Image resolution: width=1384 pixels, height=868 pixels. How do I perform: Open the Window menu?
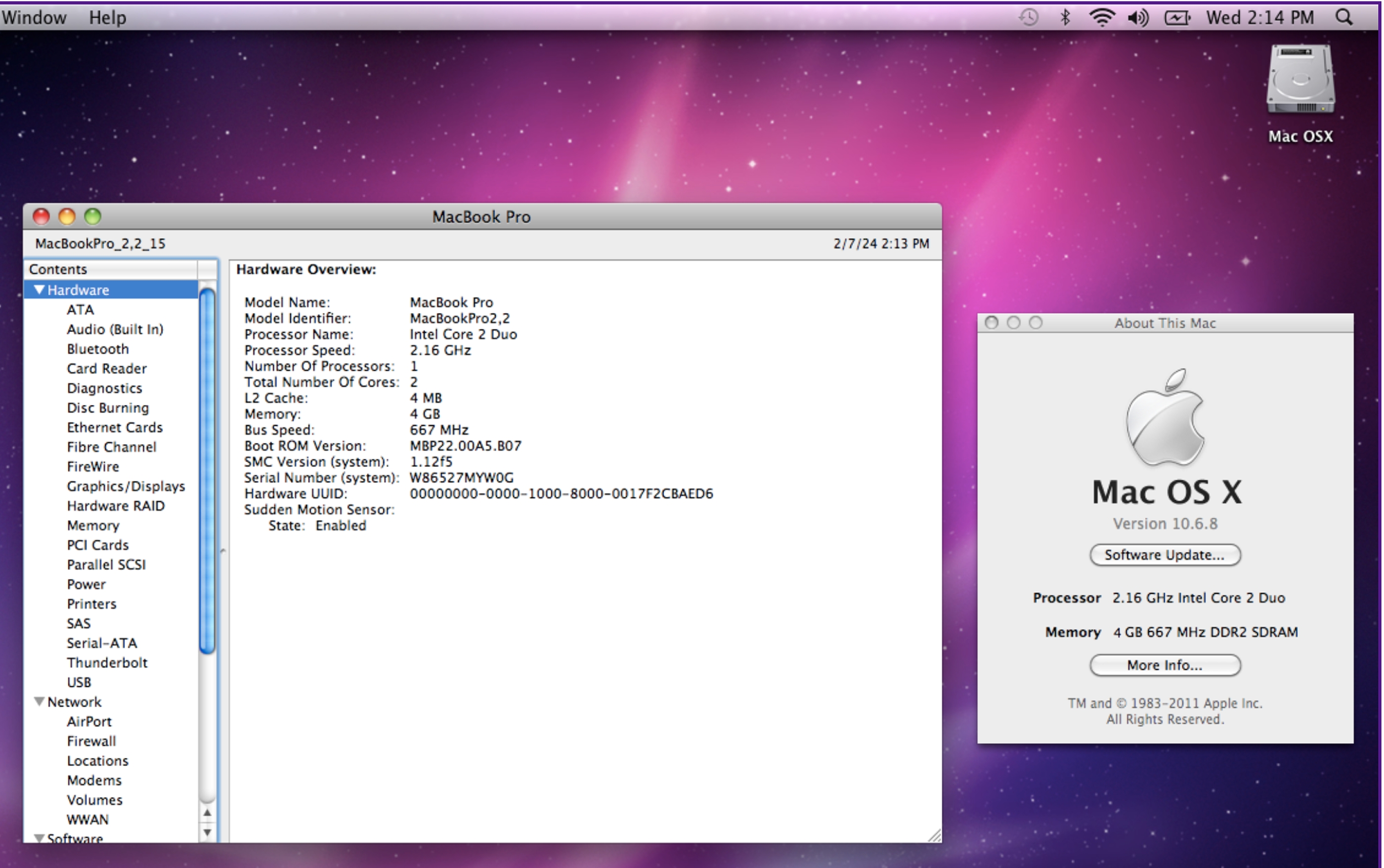(x=34, y=17)
